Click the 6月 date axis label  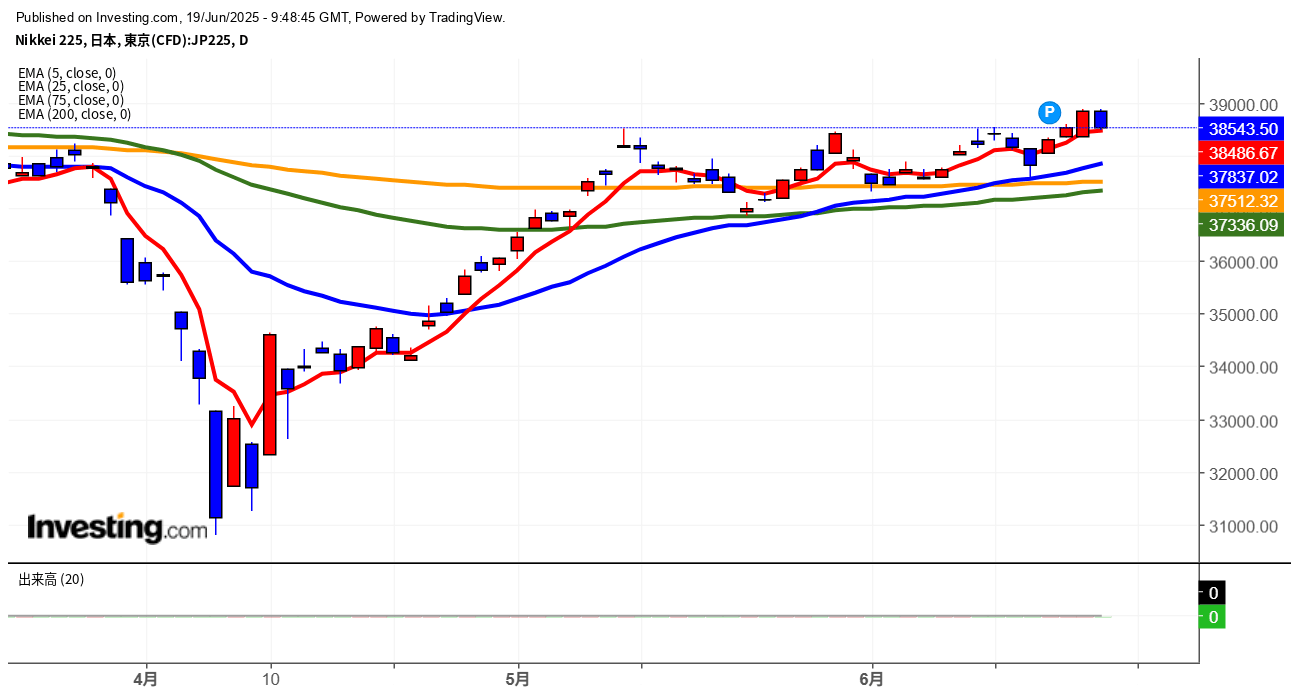click(x=872, y=679)
